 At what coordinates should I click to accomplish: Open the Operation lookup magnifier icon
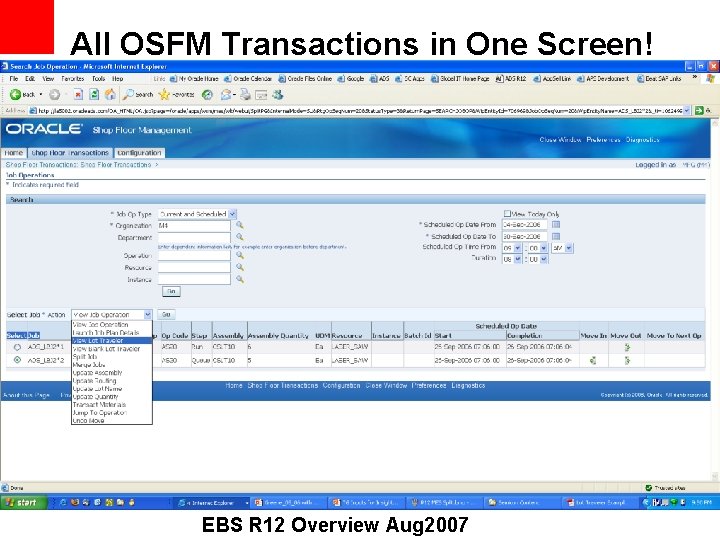[x=240, y=255]
